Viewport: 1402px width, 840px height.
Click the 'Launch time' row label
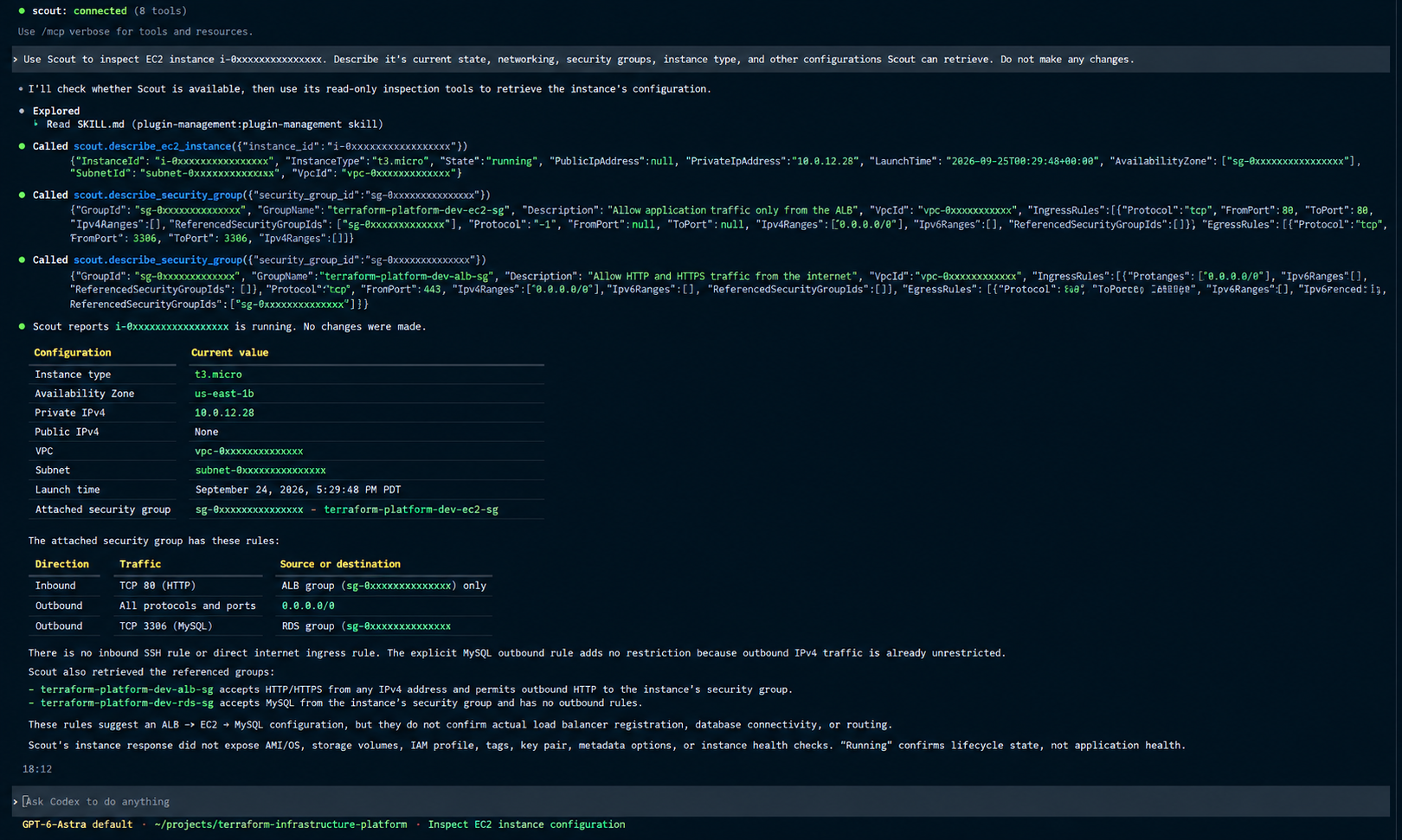pos(68,490)
